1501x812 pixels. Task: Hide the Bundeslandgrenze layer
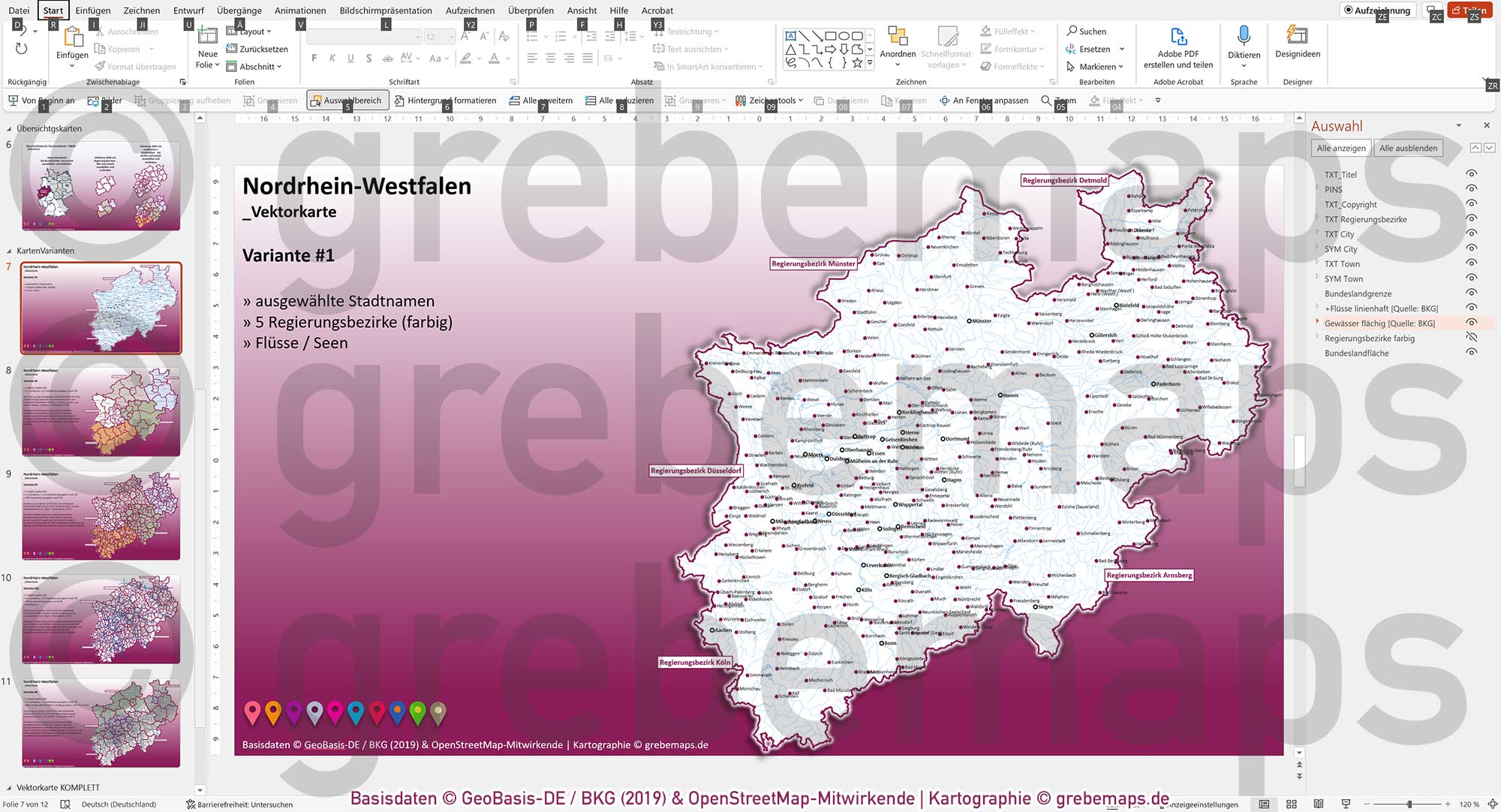(1471, 293)
